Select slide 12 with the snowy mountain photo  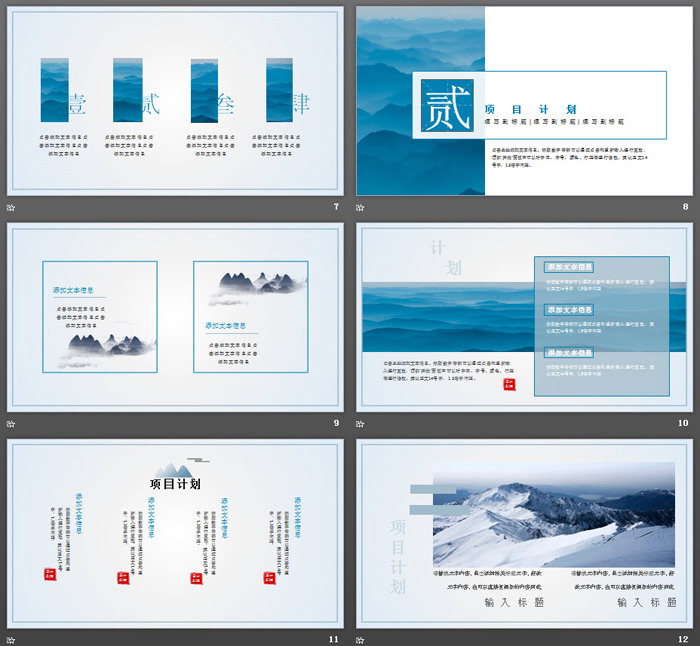click(x=525, y=534)
